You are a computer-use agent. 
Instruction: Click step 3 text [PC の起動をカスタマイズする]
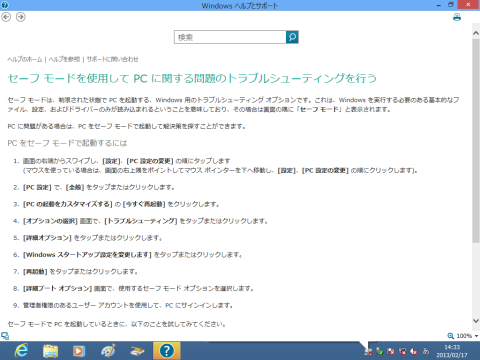coord(121,204)
